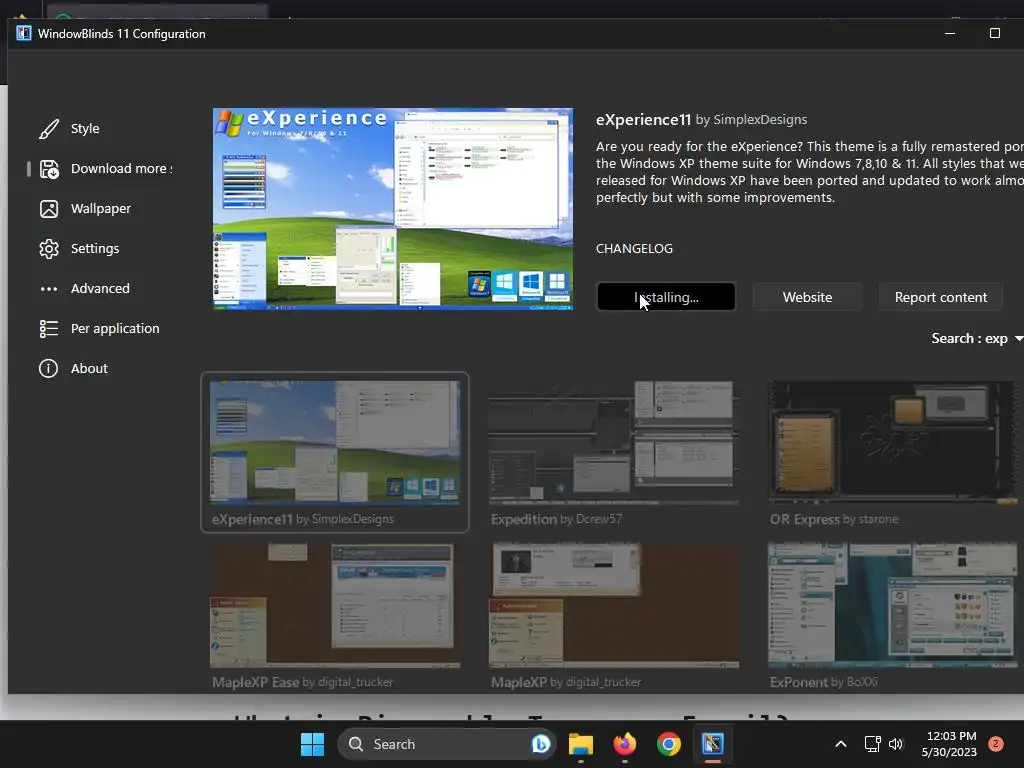This screenshot has height=768, width=1024.
Task: Show hidden system tray icons
Action: coord(841,744)
